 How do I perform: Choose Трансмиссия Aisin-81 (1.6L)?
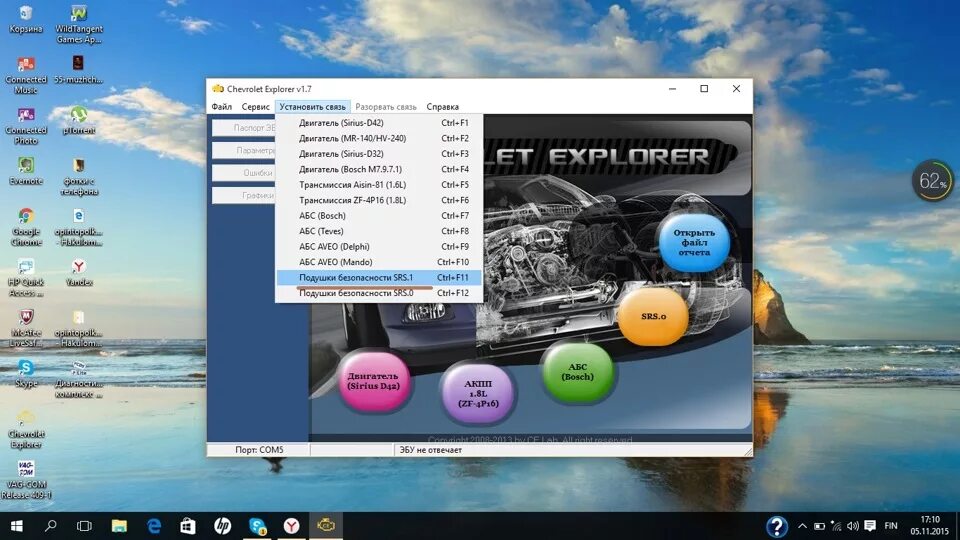point(379,185)
